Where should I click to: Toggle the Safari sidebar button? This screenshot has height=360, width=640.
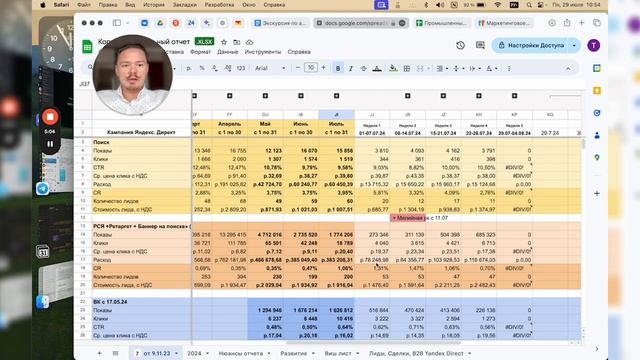coord(117,23)
